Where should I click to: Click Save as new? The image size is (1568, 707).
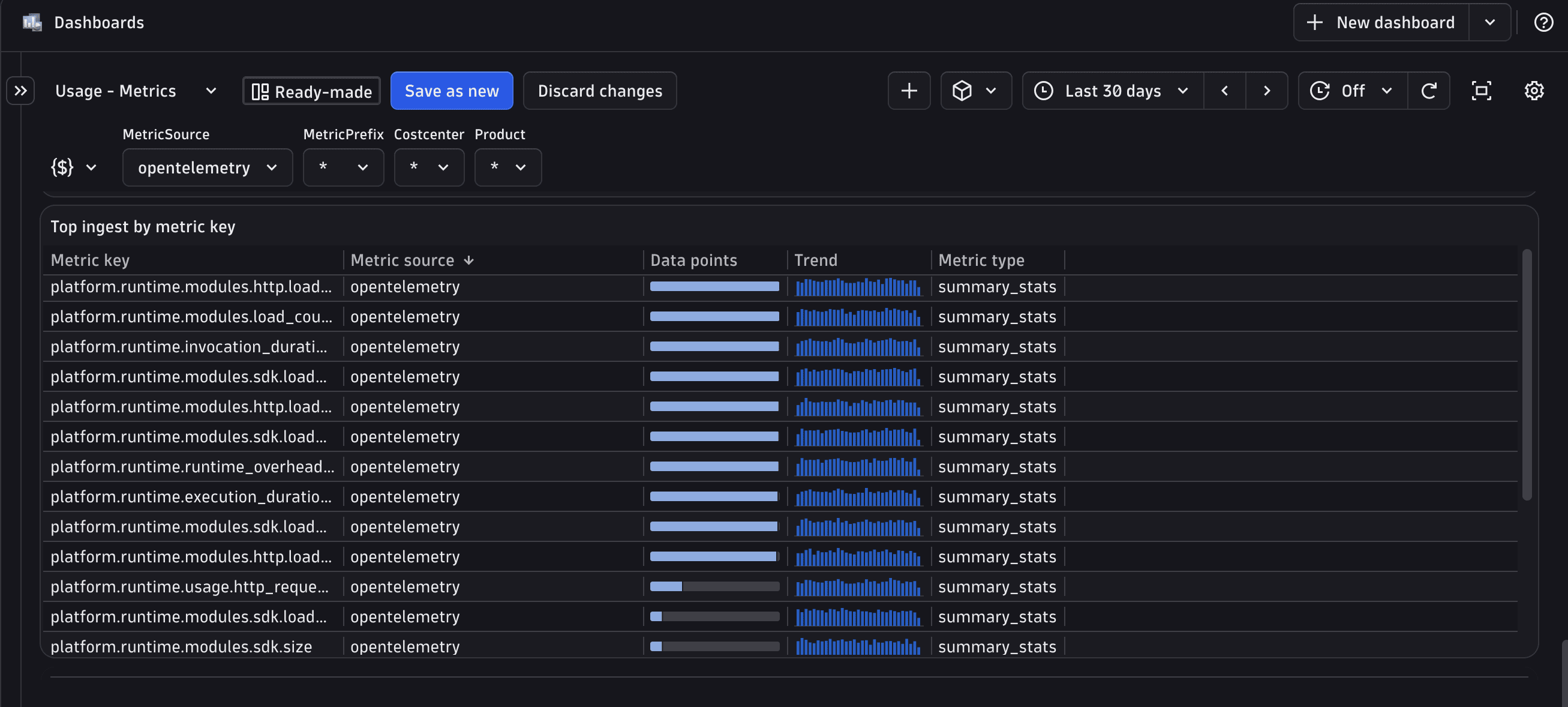(452, 91)
